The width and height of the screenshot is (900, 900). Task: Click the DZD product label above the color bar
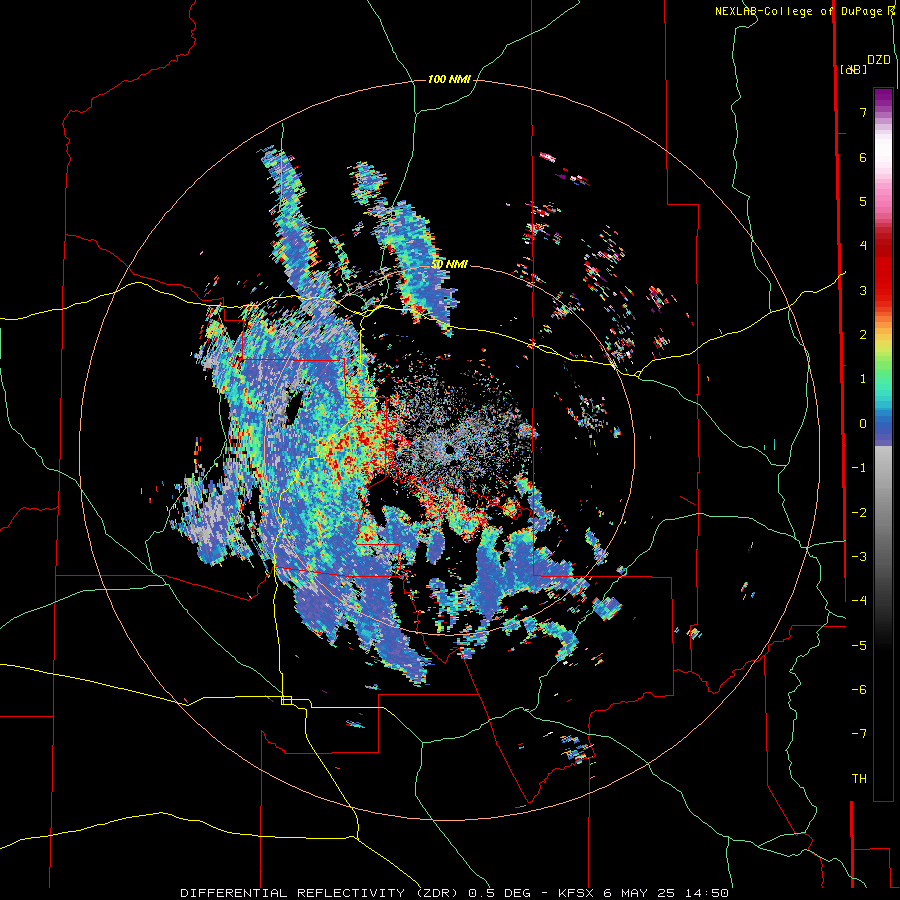[x=879, y=60]
